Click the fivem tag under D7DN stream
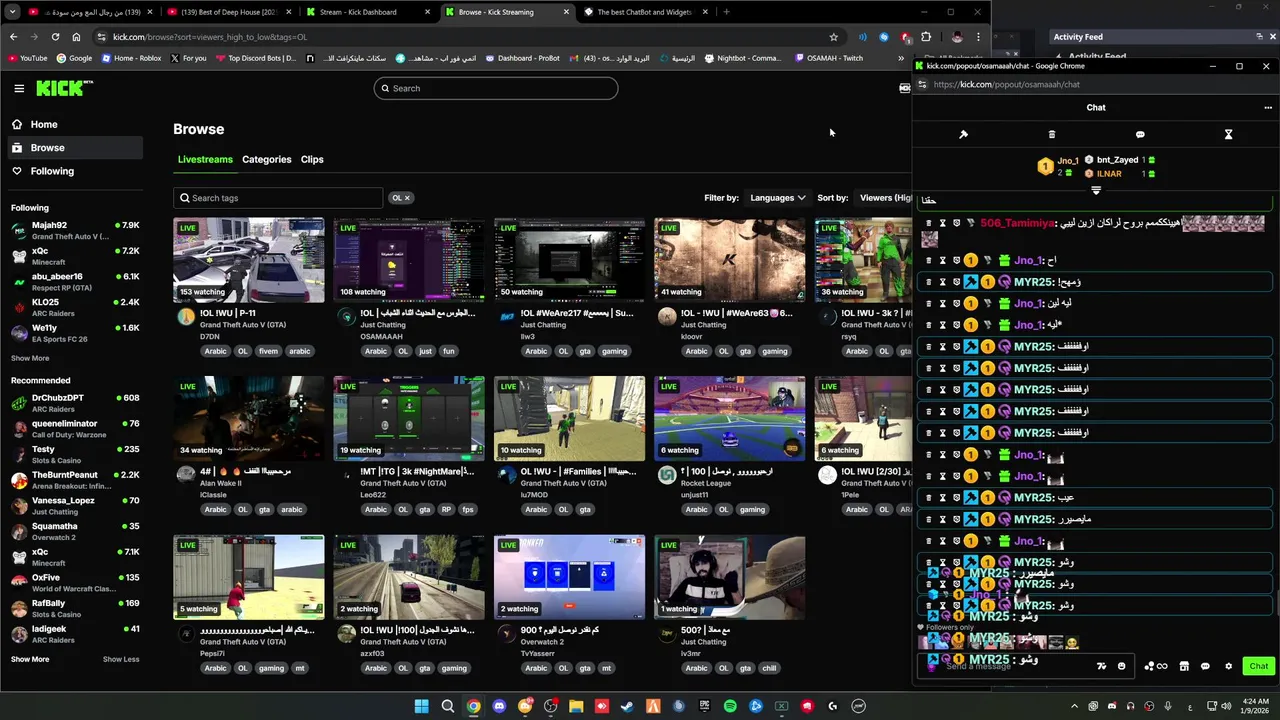Screen dimensions: 1280x720 [x=268, y=351]
